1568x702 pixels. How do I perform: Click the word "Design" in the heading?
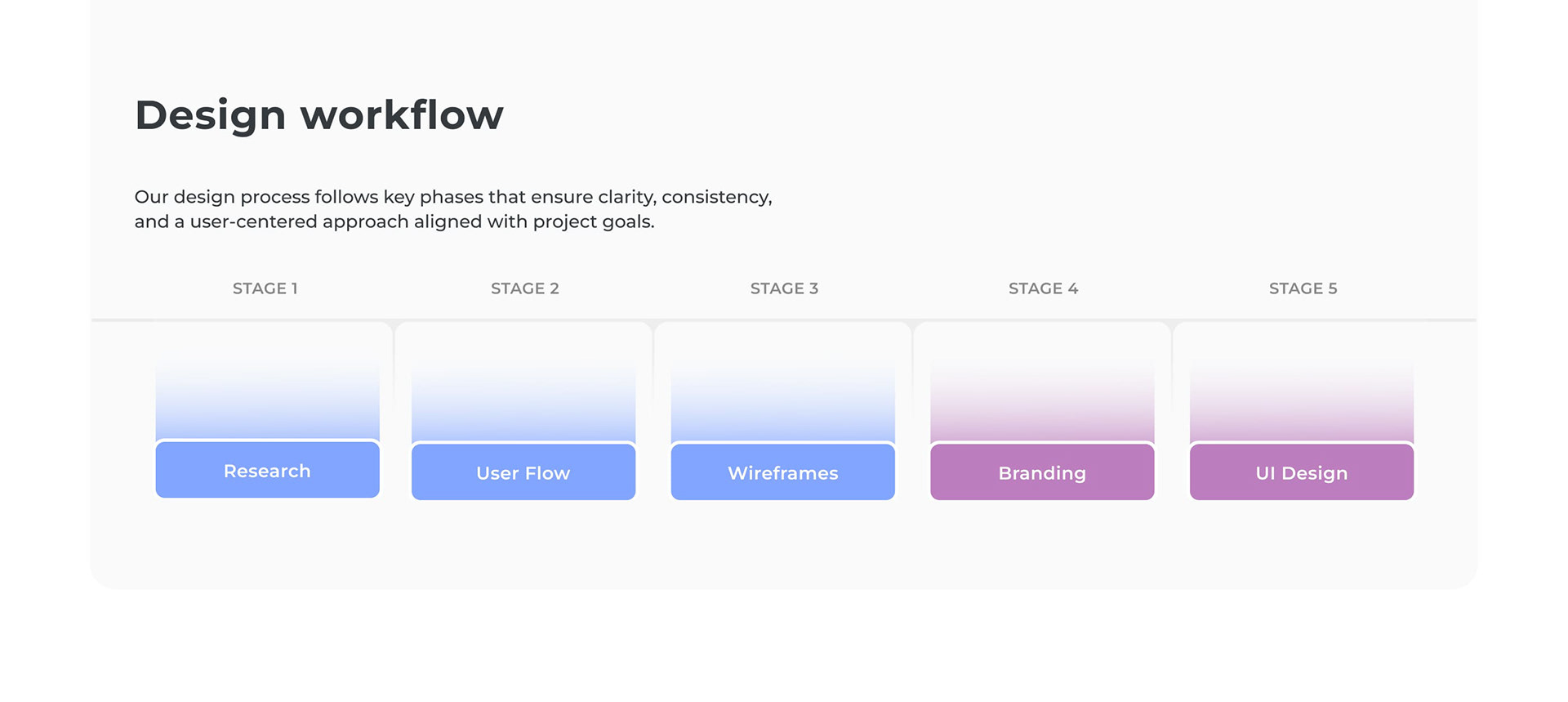tap(210, 115)
